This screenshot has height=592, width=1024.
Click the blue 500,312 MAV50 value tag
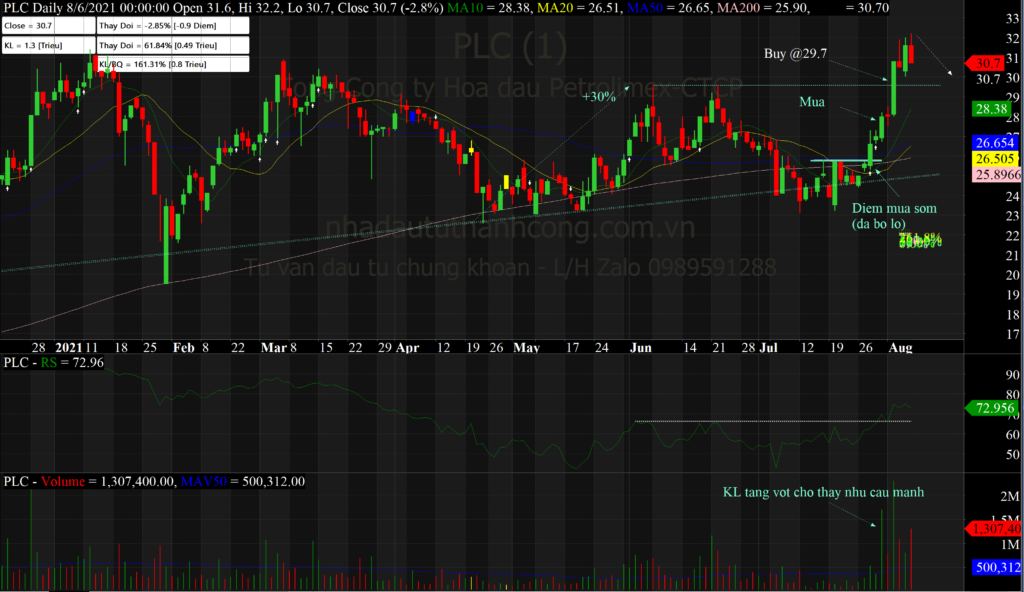pyautogui.click(x=995, y=568)
